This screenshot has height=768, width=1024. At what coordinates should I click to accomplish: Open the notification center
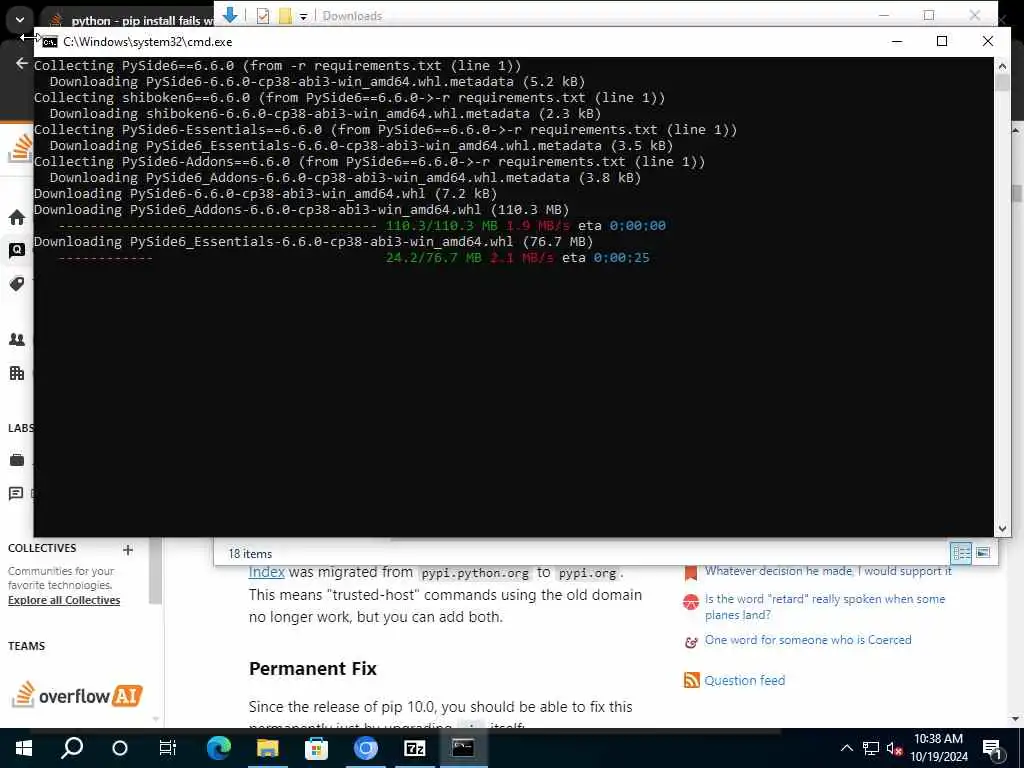(992, 748)
